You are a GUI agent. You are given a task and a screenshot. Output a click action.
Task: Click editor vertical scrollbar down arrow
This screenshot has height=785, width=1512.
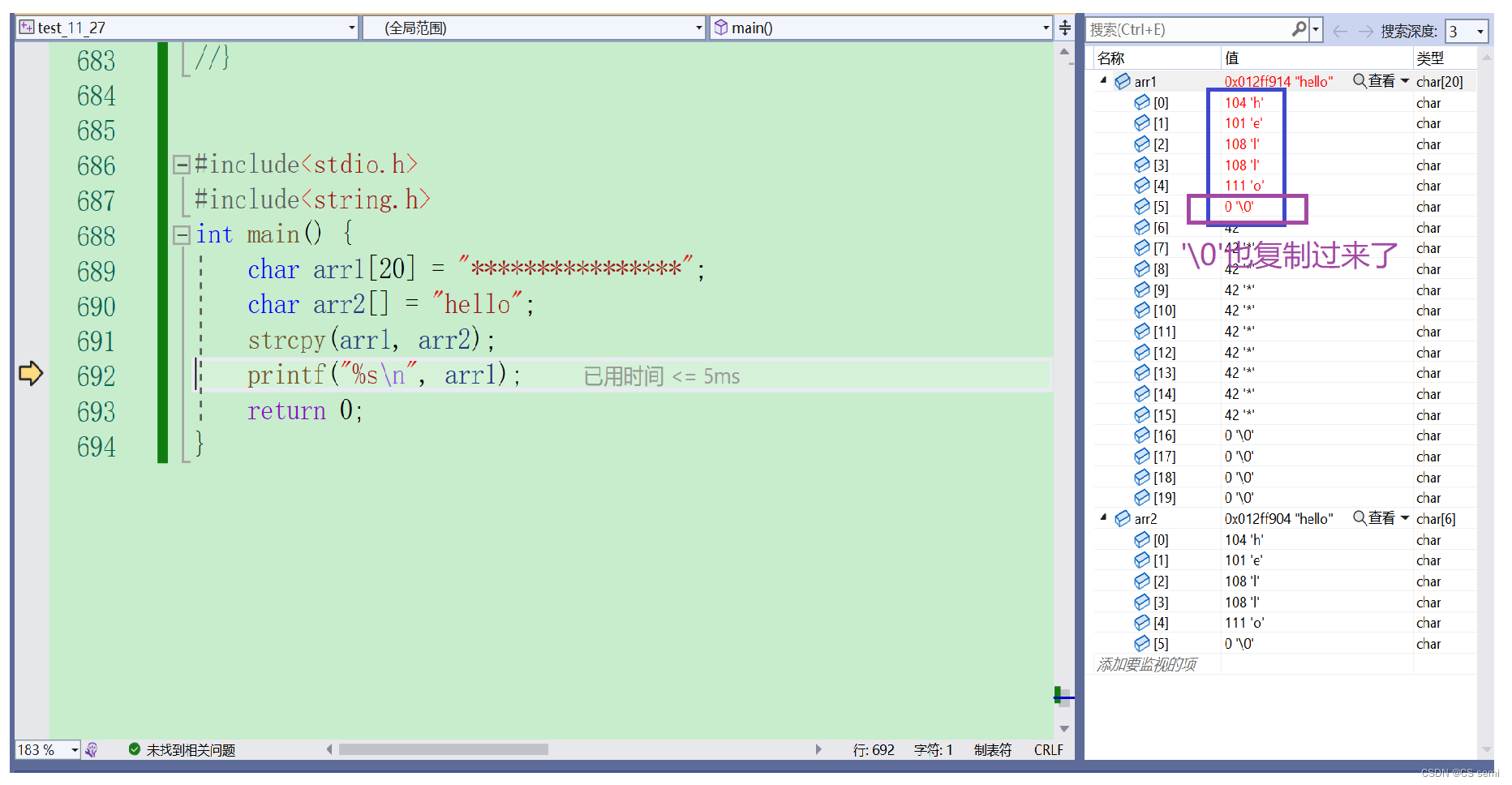pos(1064,728)
